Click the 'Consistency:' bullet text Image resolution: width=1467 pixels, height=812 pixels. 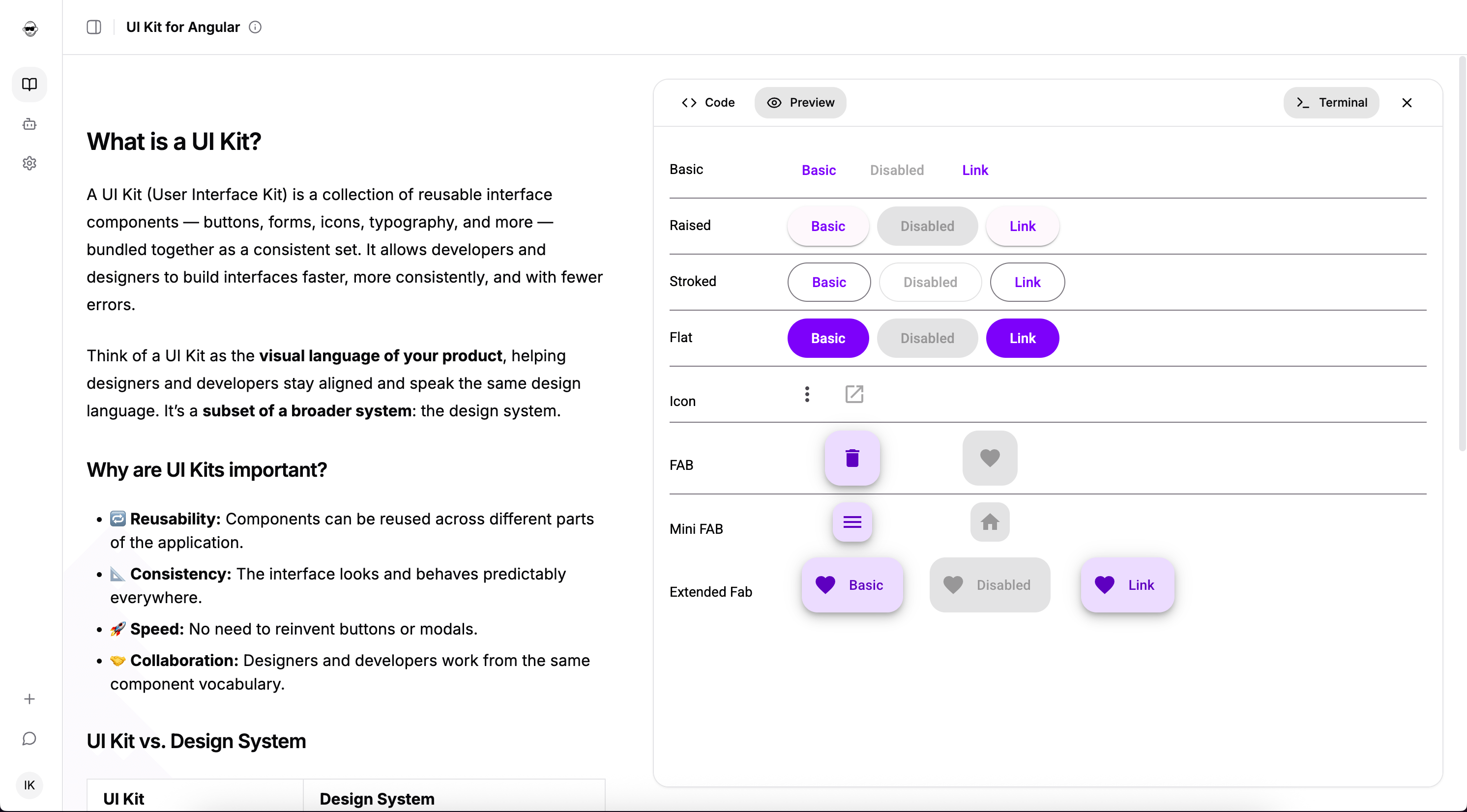pyautogui.click(x=180, y=574)
